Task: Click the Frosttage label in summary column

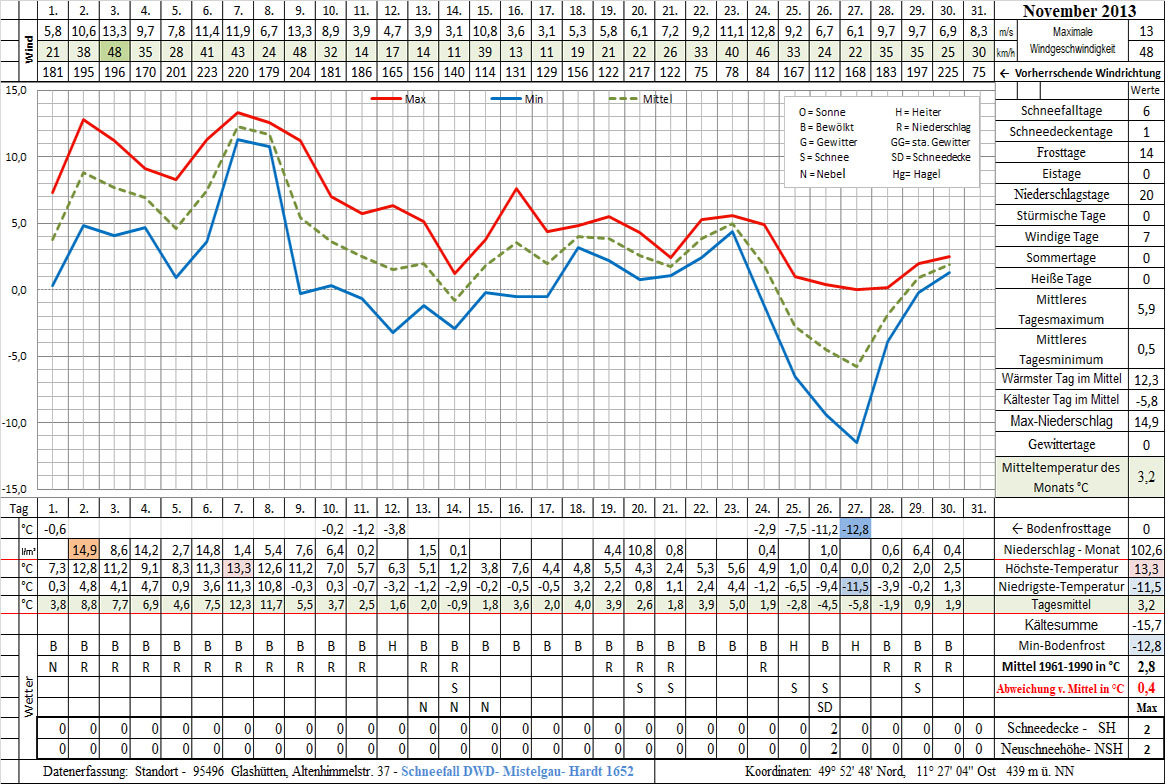Action: click(x=1062, y=153)
